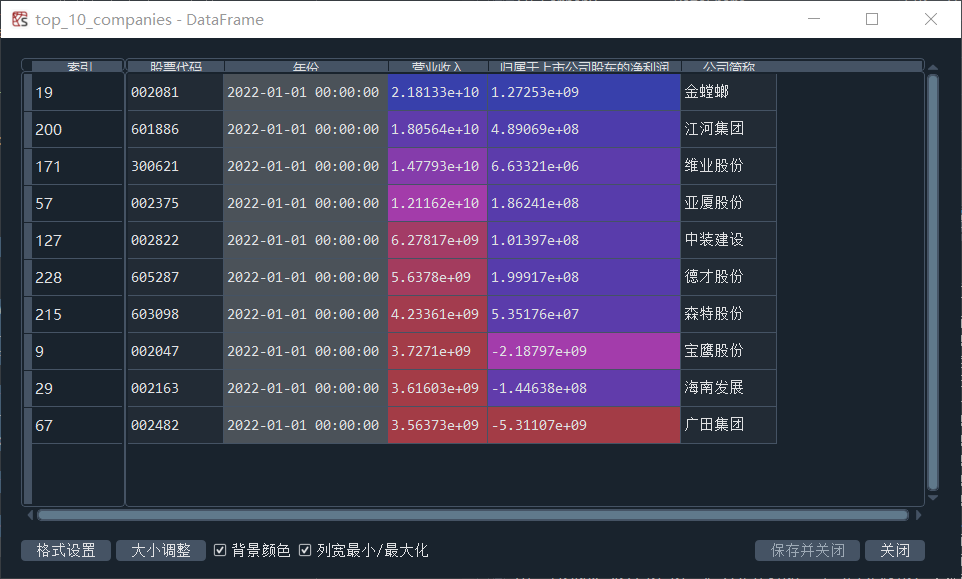Click revenue cell 1.80564e+10

point(437,129)
